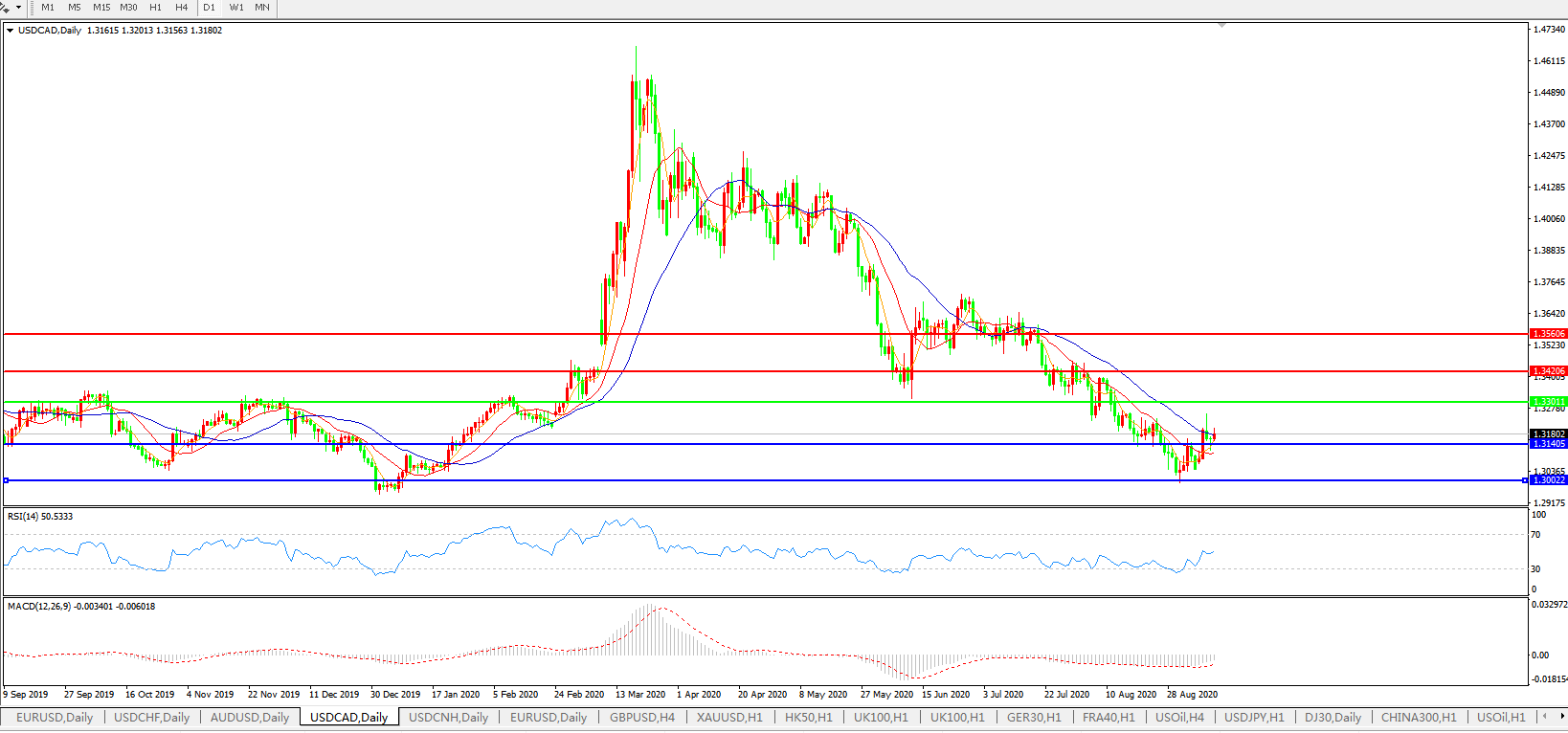Click the red 1.35606 price level label
The height and width of the screenshot is (733, 1568).
click(1548, 334)
